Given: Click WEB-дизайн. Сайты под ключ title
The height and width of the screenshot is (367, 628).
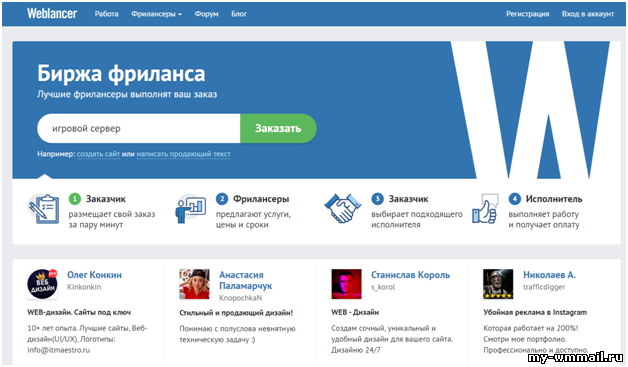Looking at the screenshot, I should 79,312.
